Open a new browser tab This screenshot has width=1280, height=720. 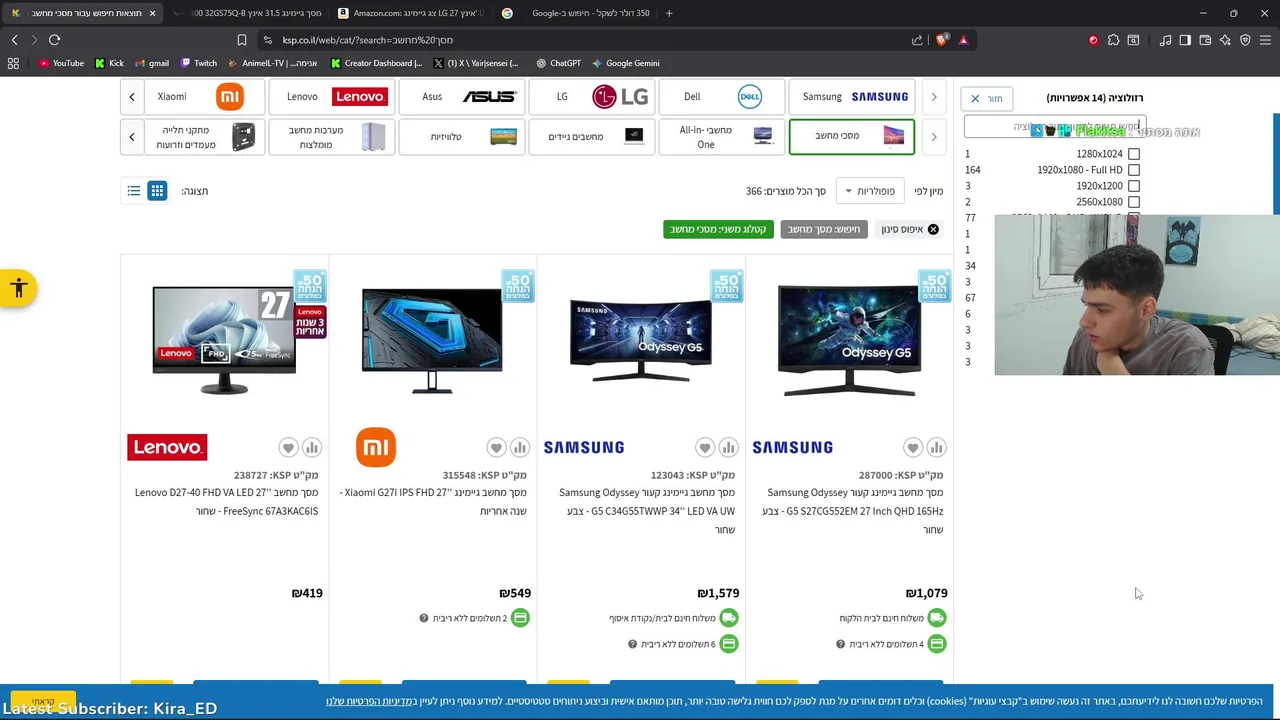tap(669, 13)
